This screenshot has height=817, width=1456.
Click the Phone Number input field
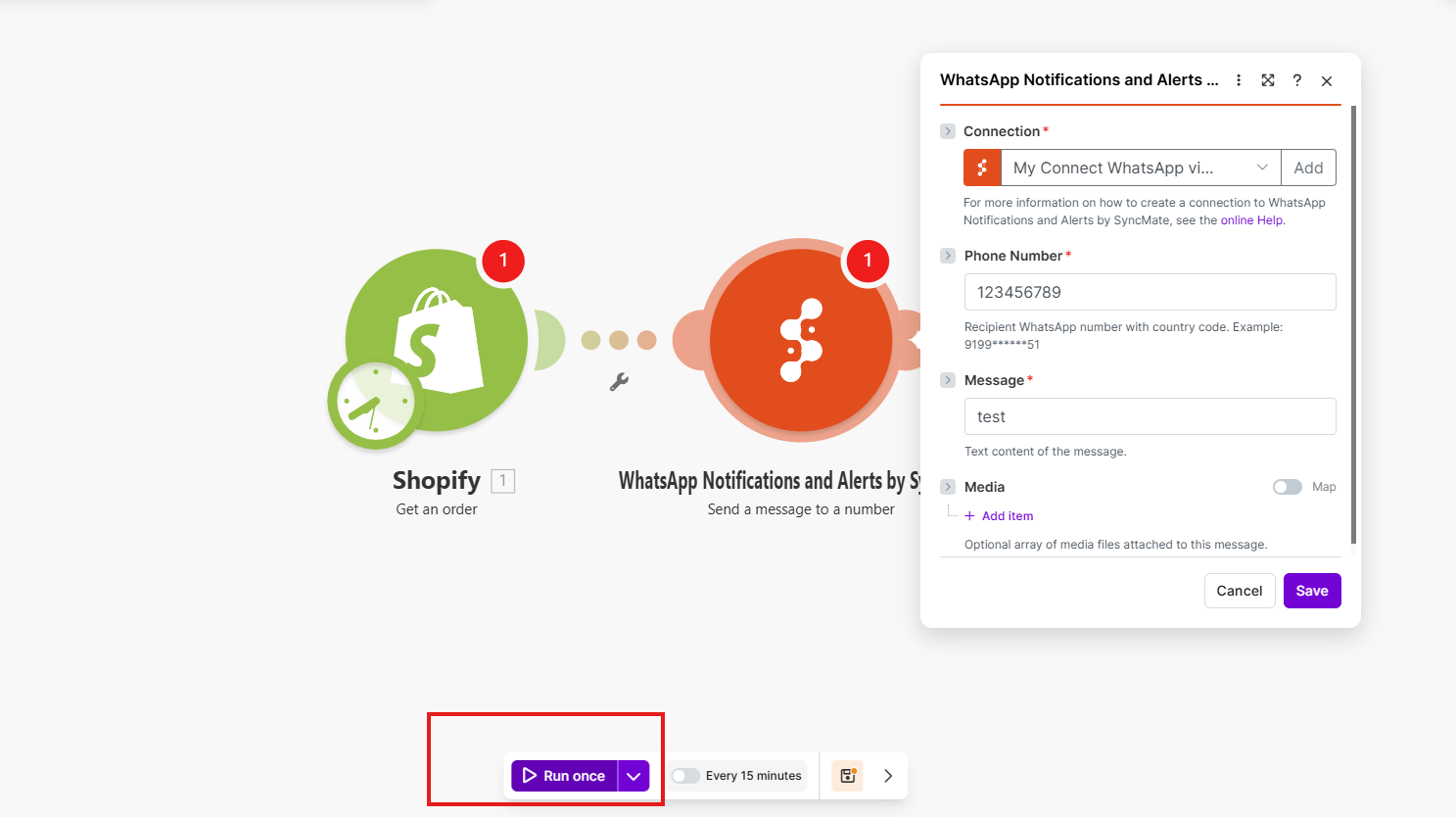click(x=1150, y=292)
